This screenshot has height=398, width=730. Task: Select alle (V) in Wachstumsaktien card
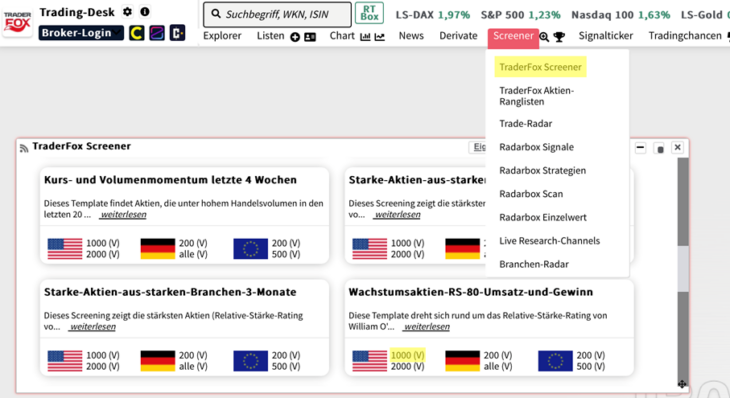tap(498, 366)
